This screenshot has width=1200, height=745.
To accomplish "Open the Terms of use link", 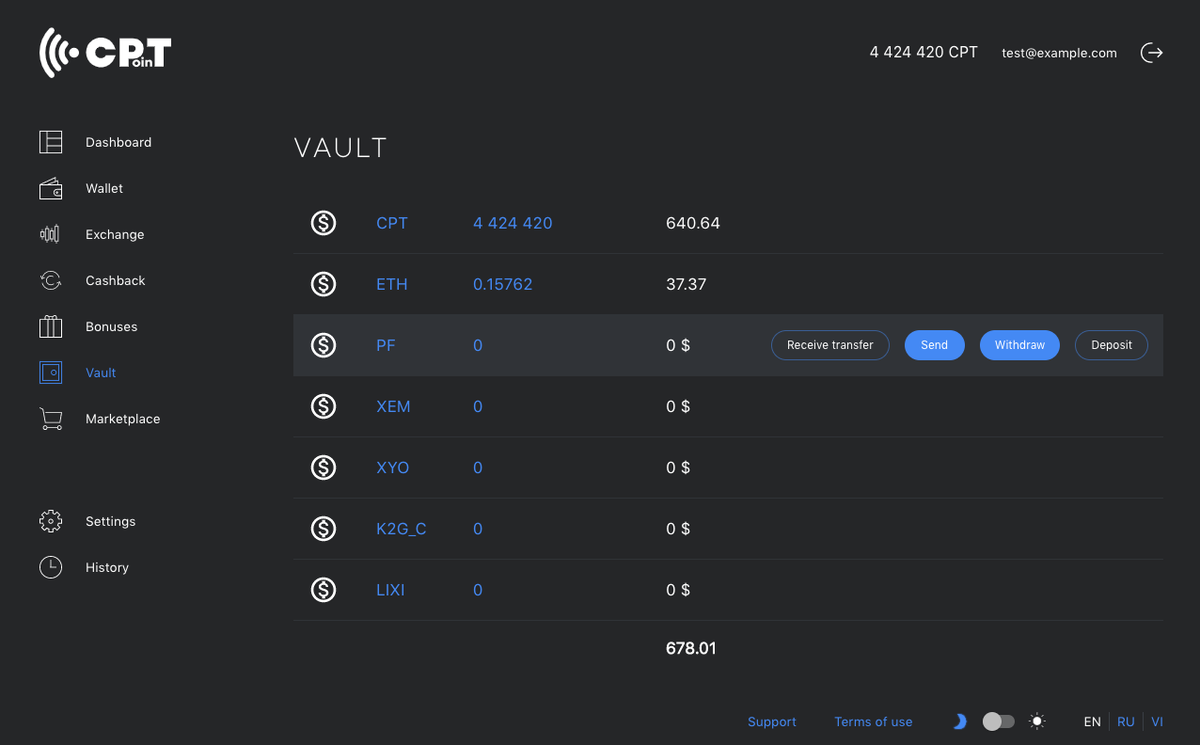I will [x=874, y=721].
